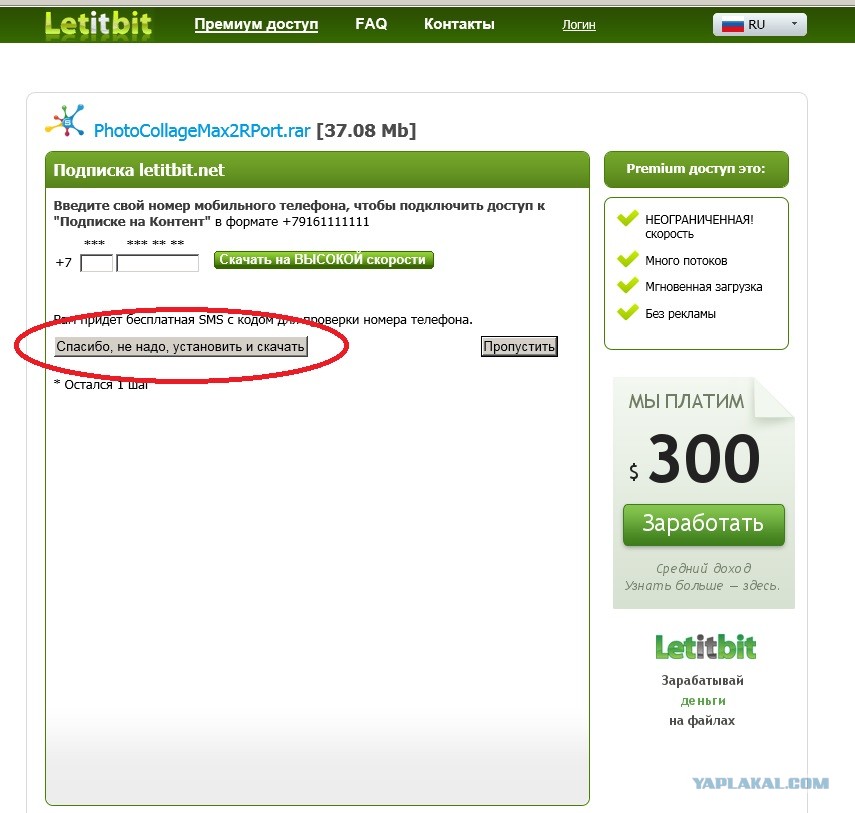Open the Контакты menu item
Viewport: 855px width, 813px height.
pyautogui.click(x=459, y=24)
